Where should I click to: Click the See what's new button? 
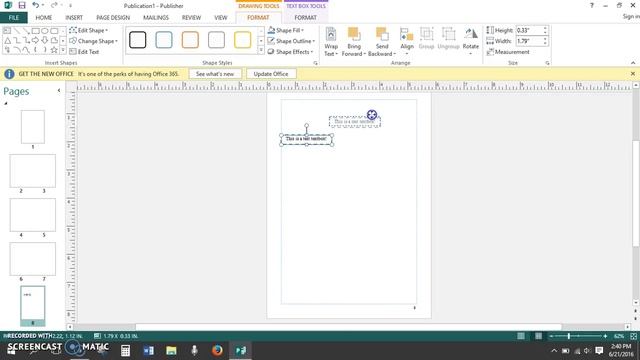tap(215, 74)
